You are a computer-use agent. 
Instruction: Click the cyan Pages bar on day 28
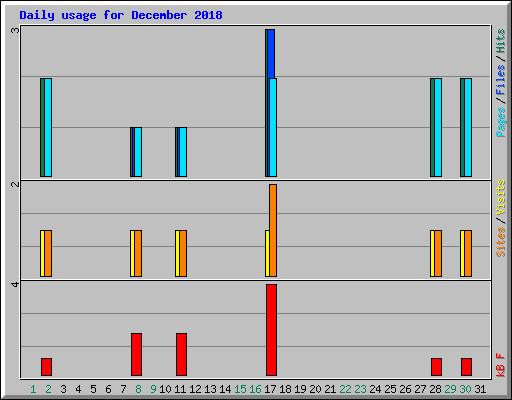(438, 127)
